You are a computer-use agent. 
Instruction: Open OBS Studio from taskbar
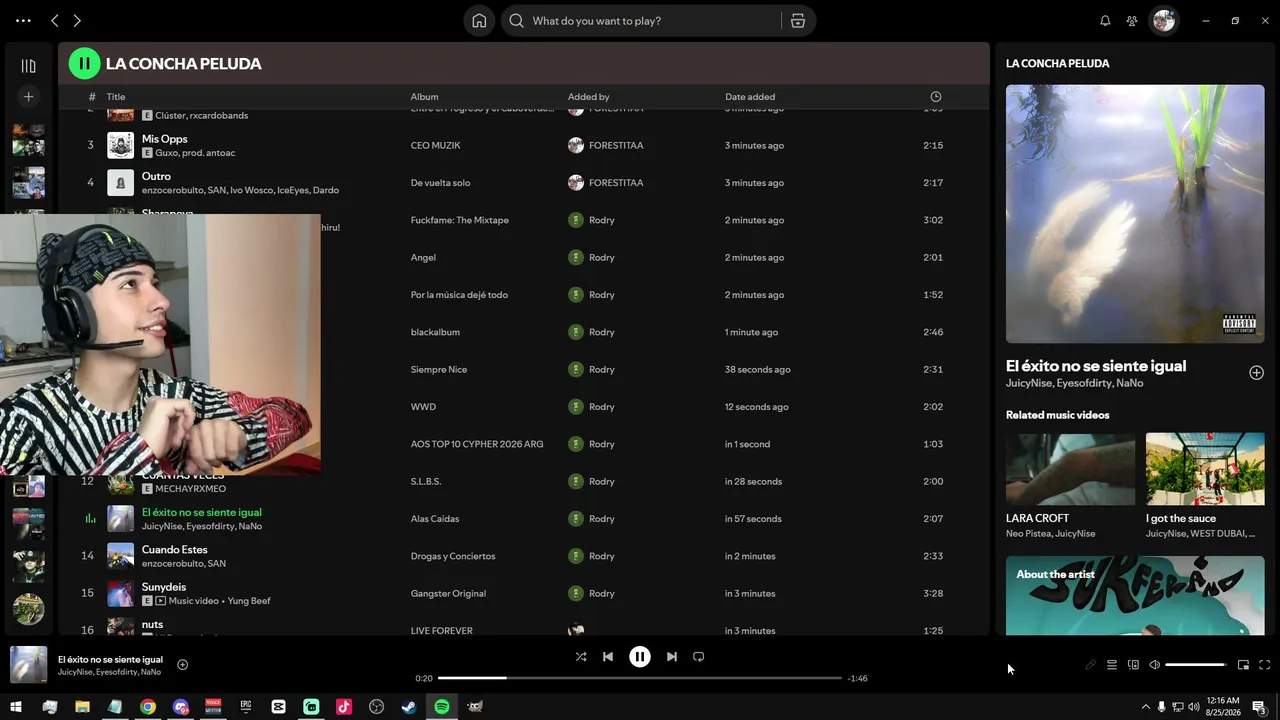[x=376, y=707]
